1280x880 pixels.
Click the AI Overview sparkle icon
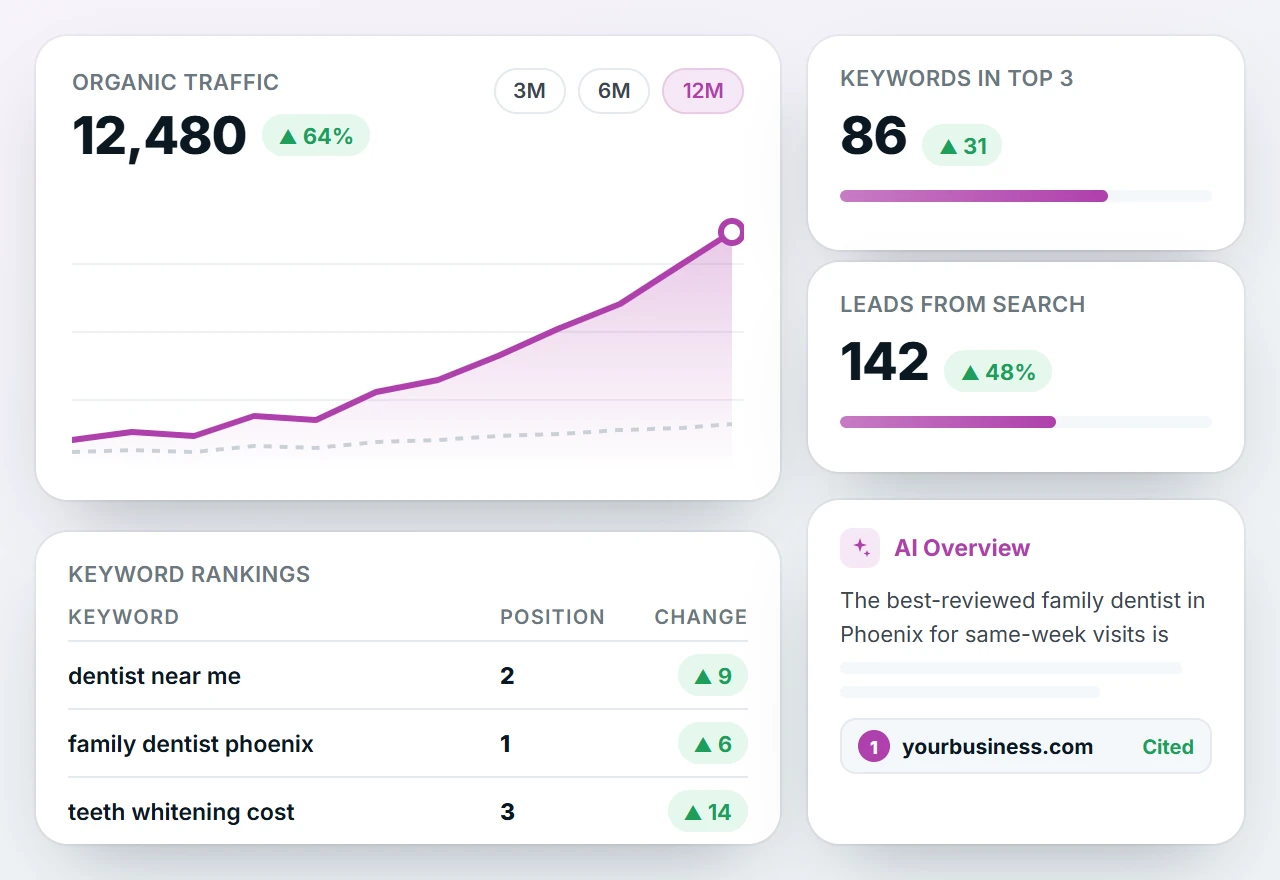point(860,548)
